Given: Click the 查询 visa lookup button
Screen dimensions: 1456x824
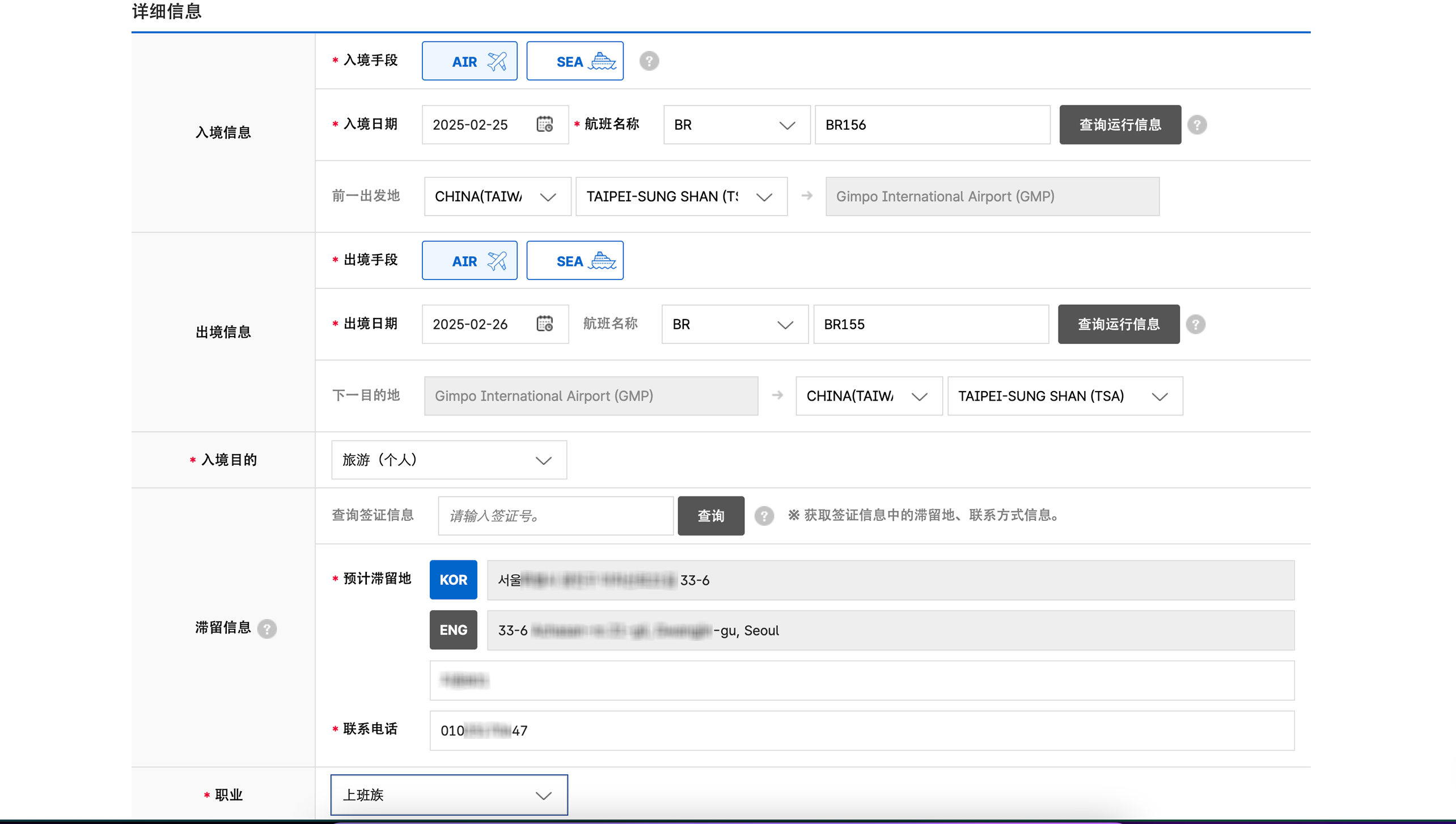Looking at the screenshot, I should (x=710, y=515).
